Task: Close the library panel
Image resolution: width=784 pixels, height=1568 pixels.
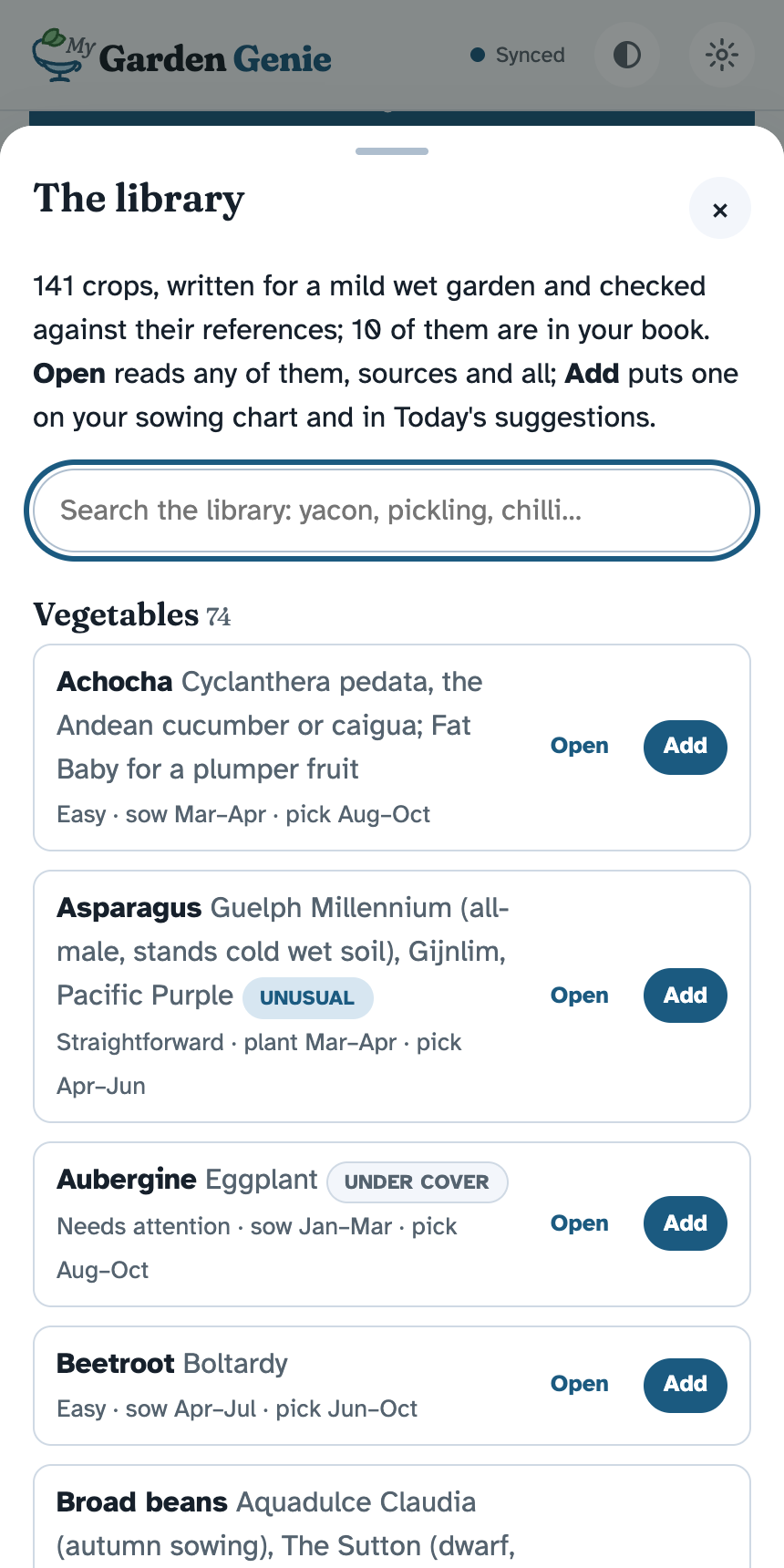Action: [720, 209]
